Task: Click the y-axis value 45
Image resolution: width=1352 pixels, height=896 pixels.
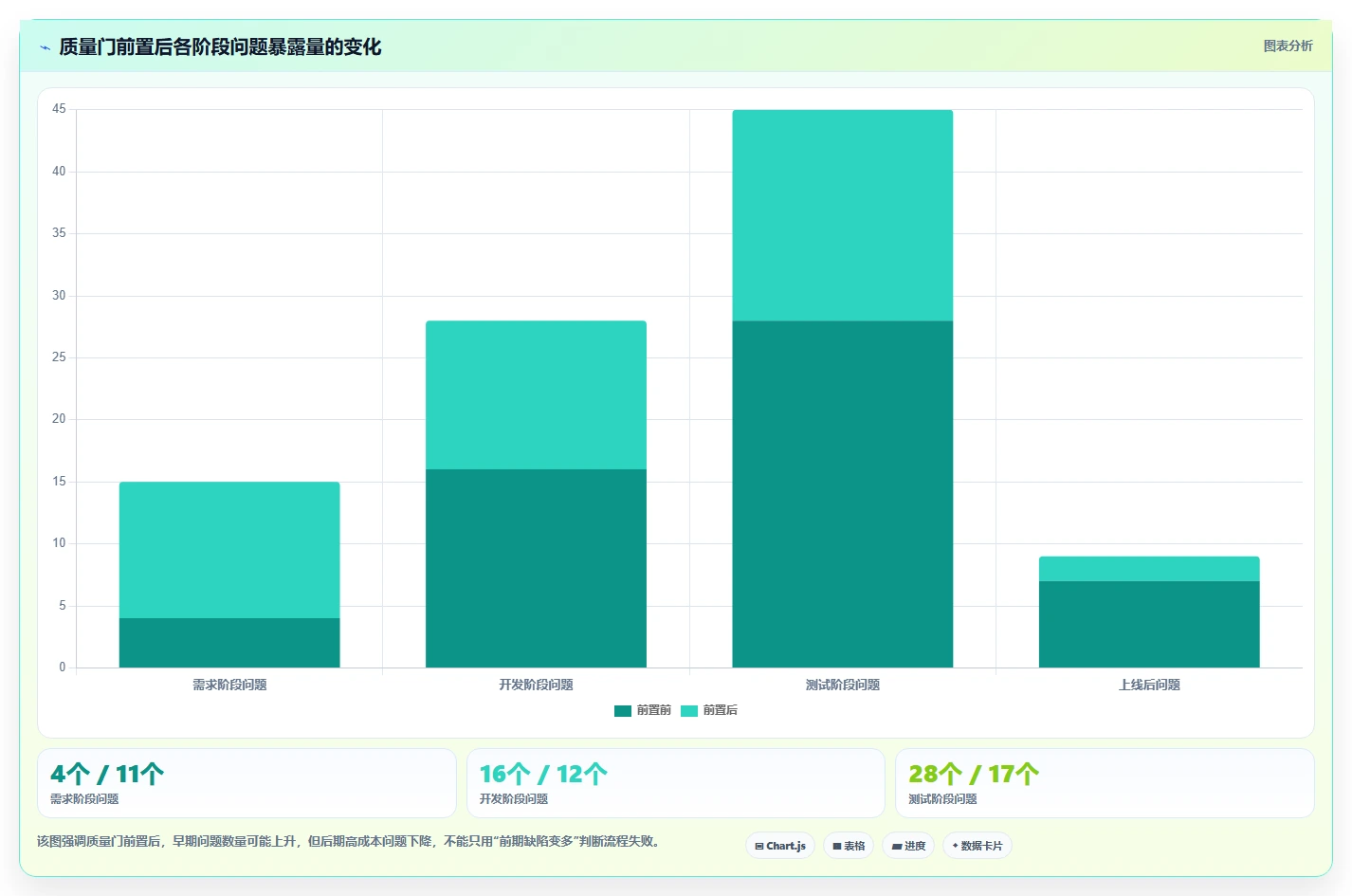Action: 59,109
